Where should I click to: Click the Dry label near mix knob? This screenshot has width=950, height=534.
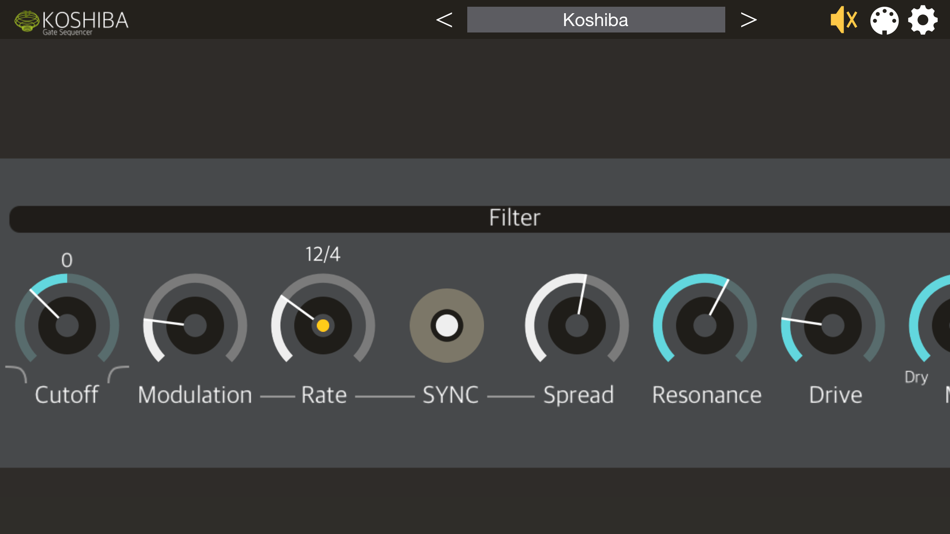(x=916, y=377)
